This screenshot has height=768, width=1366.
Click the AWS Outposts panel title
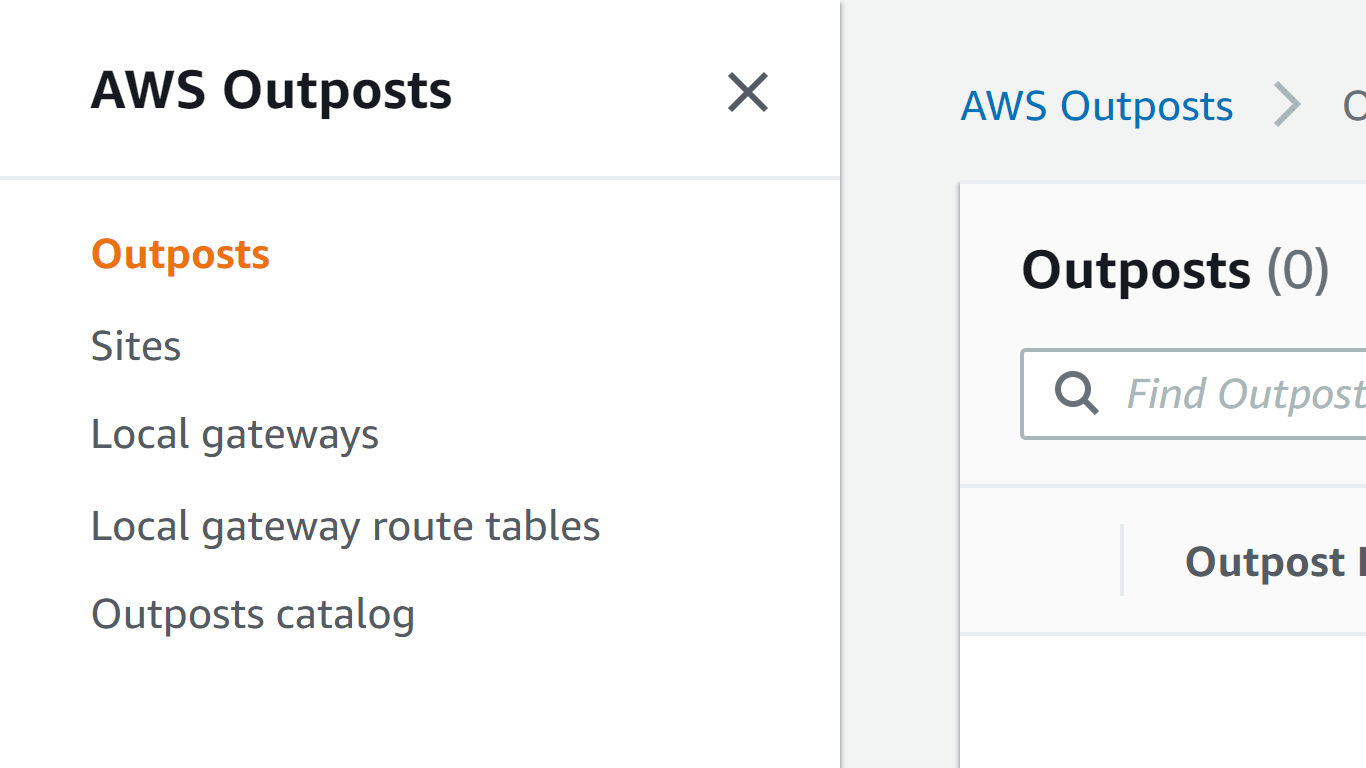click(271, 91)
